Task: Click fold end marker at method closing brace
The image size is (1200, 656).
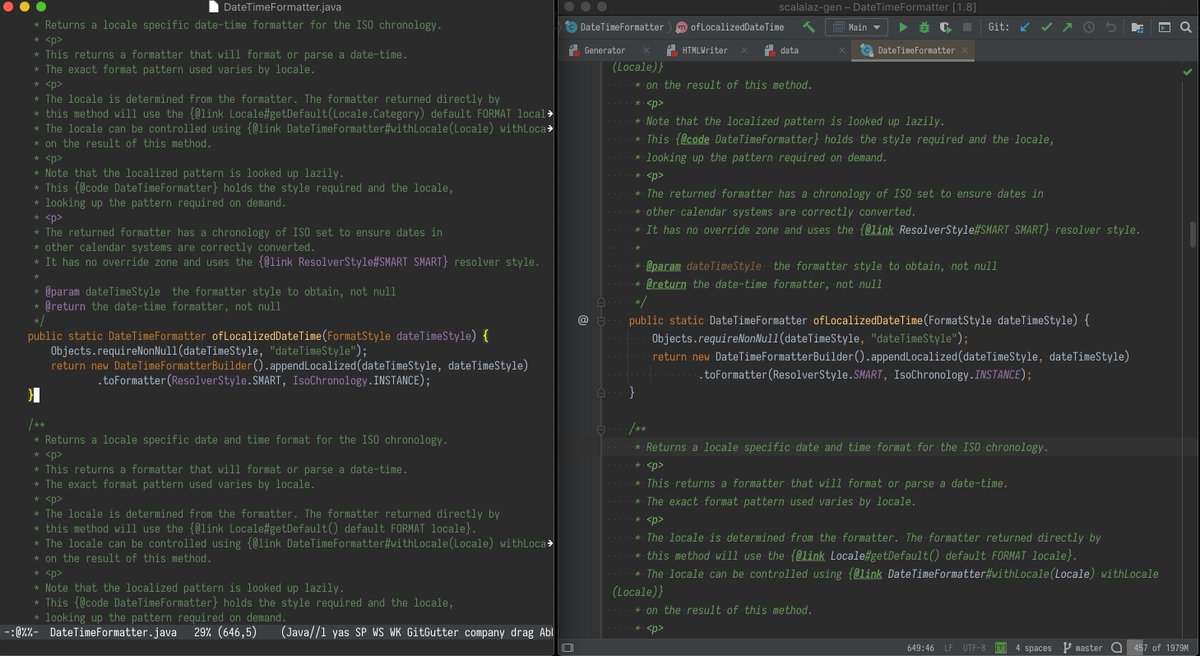Action: (601, 394)
